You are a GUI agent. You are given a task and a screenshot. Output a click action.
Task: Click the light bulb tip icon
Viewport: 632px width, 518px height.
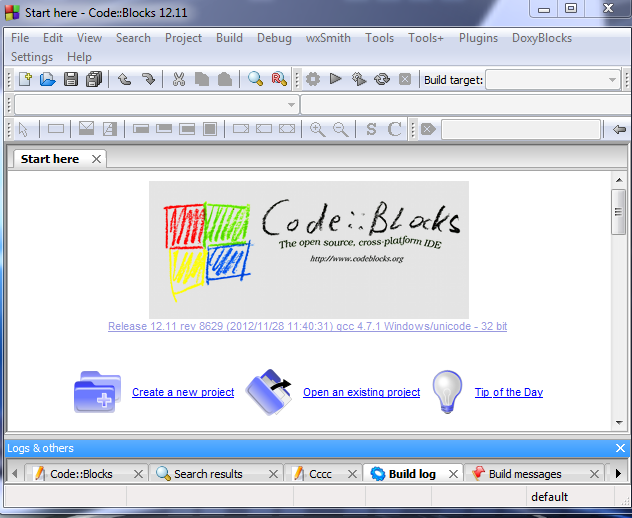pos(447,392)
